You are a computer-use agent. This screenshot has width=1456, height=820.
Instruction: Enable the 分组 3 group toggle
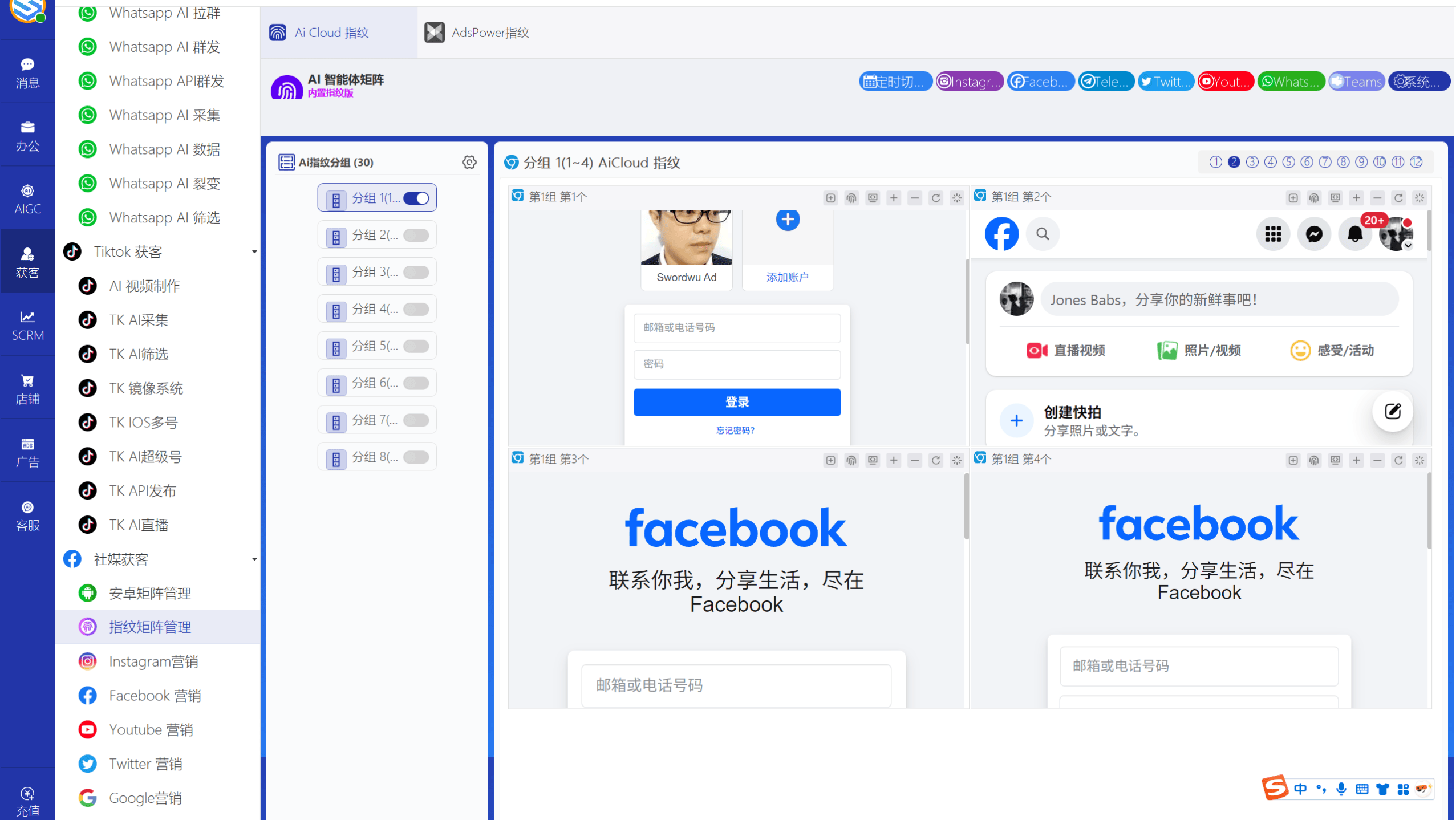point(417,272)
